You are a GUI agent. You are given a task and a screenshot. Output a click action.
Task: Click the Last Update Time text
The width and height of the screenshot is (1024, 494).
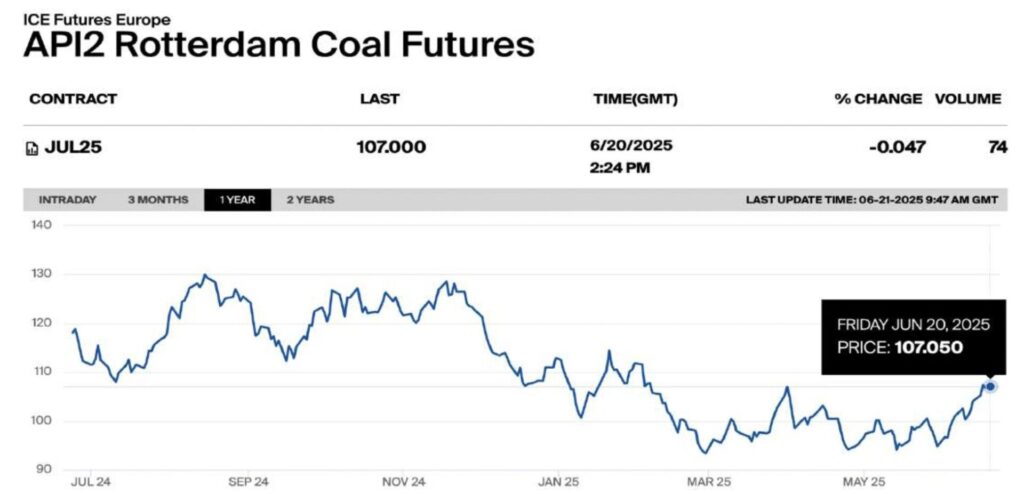pos(872,200)
